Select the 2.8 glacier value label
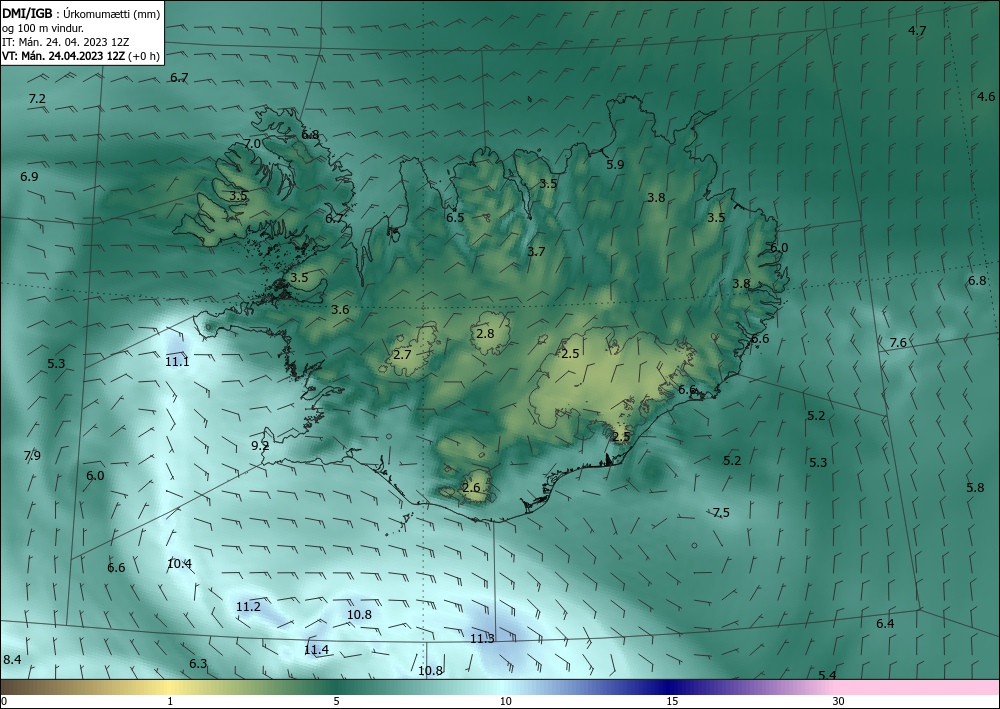Viewport: 1000px width, 709px height. [x=485, y=333]
